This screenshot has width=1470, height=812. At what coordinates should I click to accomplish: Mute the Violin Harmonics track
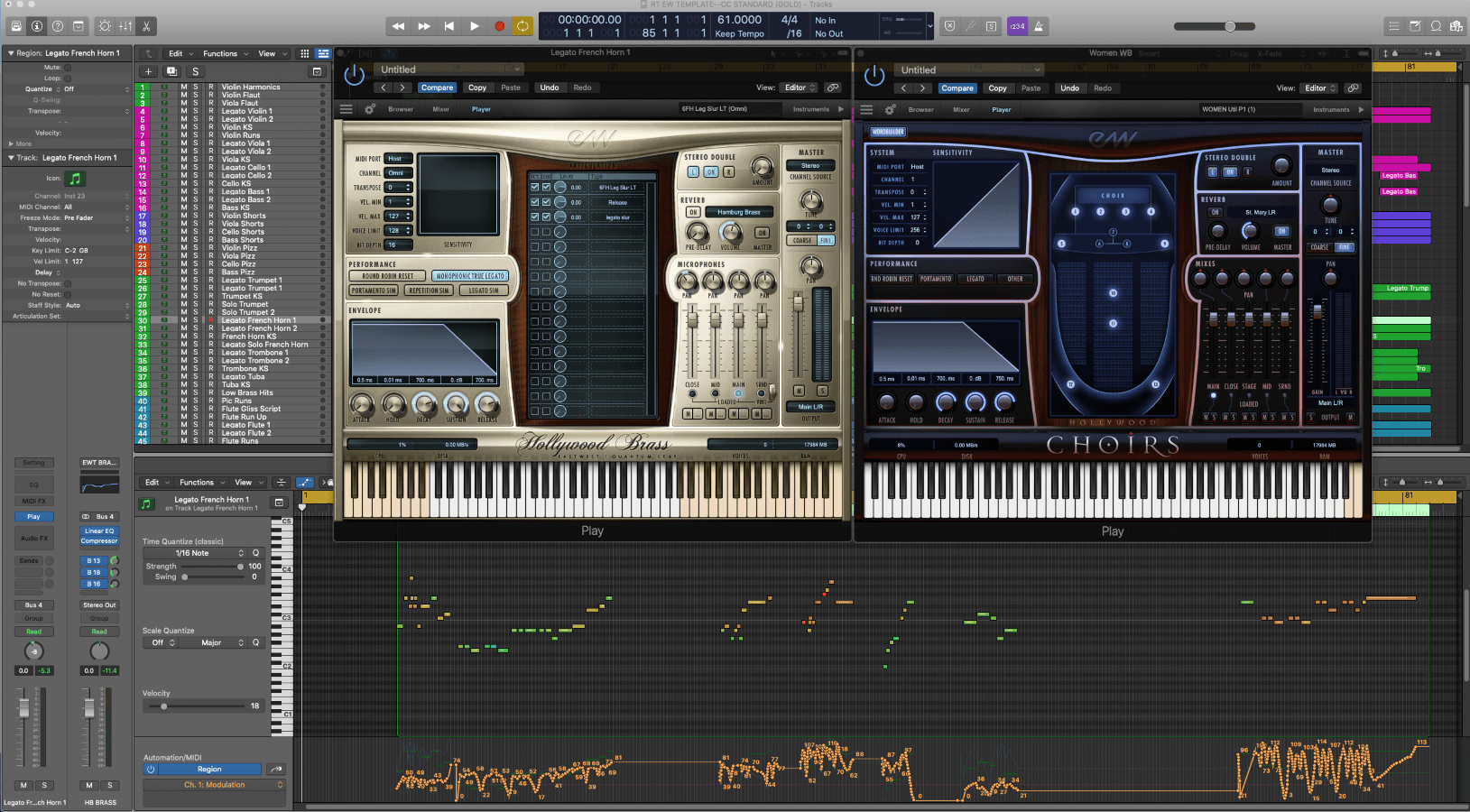pyautogui.click(x=183, y=88)
